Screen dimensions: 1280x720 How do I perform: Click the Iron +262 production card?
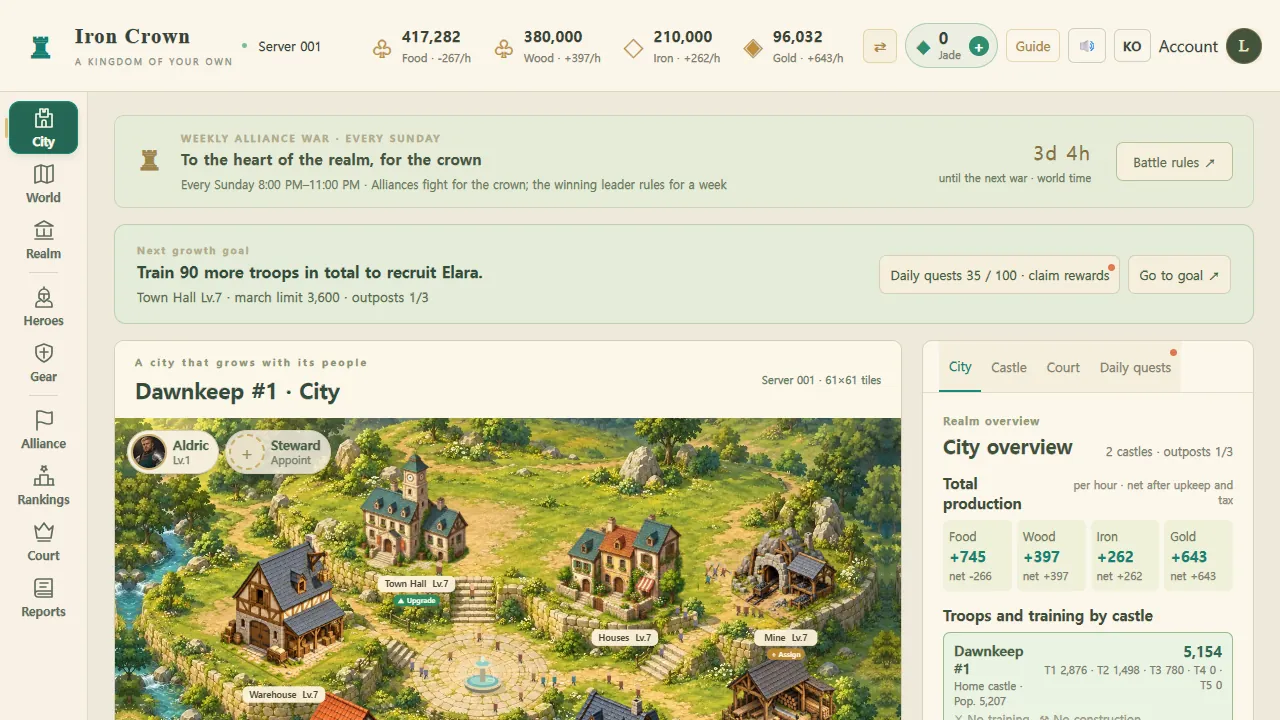click(x=1125, y=556)
